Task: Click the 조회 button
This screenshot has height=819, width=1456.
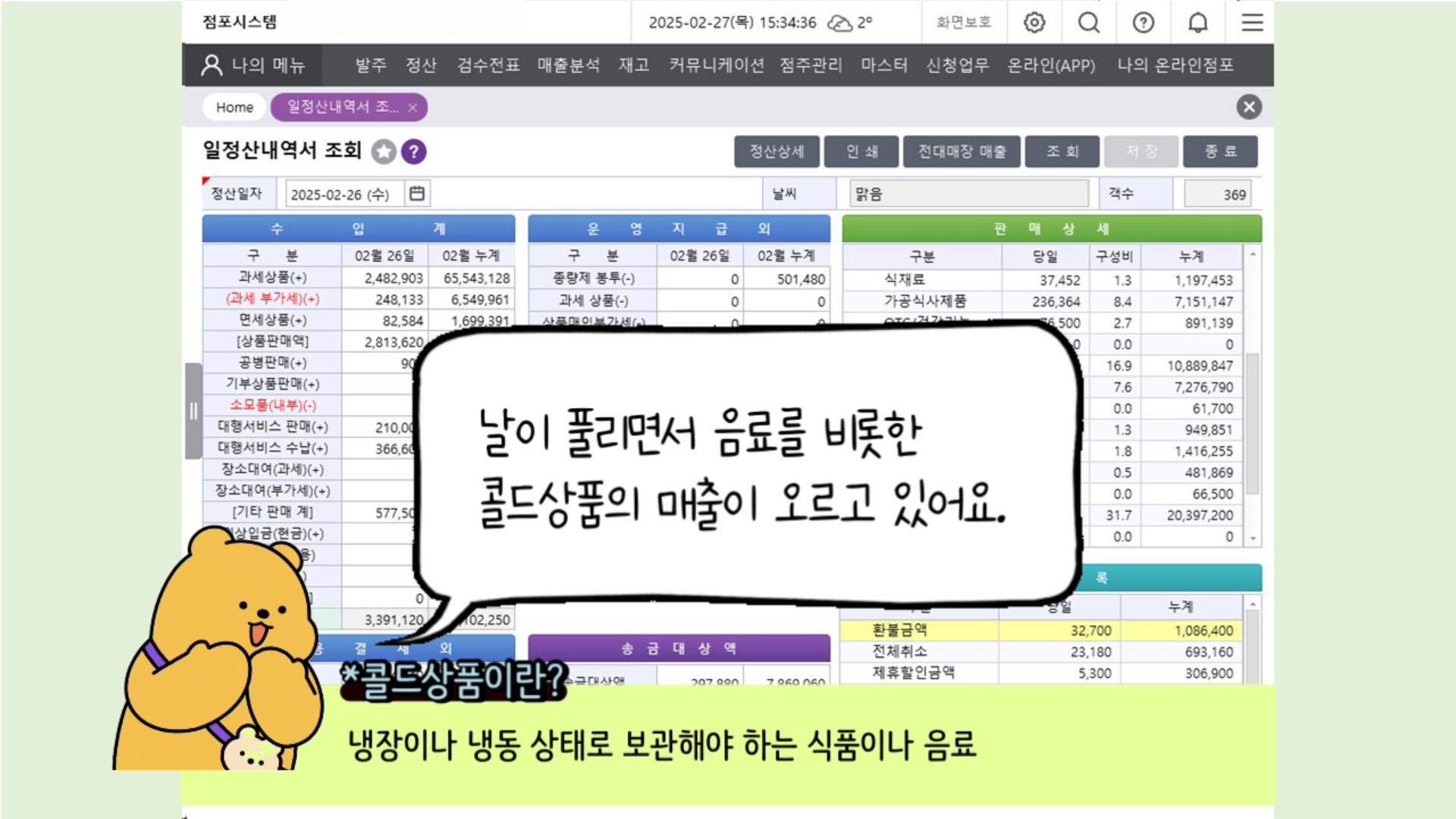Action: point(1062,152)
